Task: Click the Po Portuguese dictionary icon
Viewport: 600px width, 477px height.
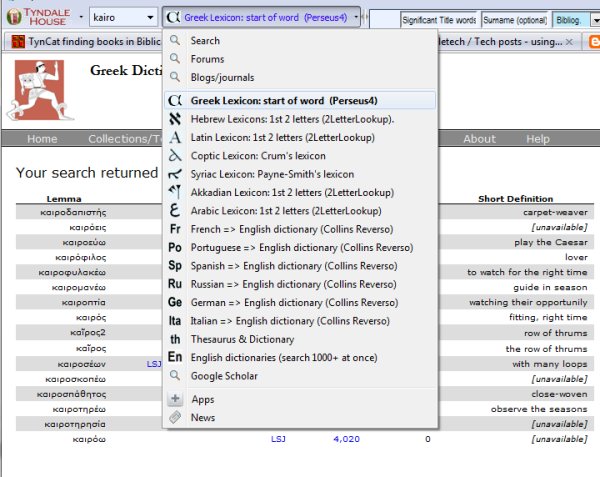Action: coord(175,247)
